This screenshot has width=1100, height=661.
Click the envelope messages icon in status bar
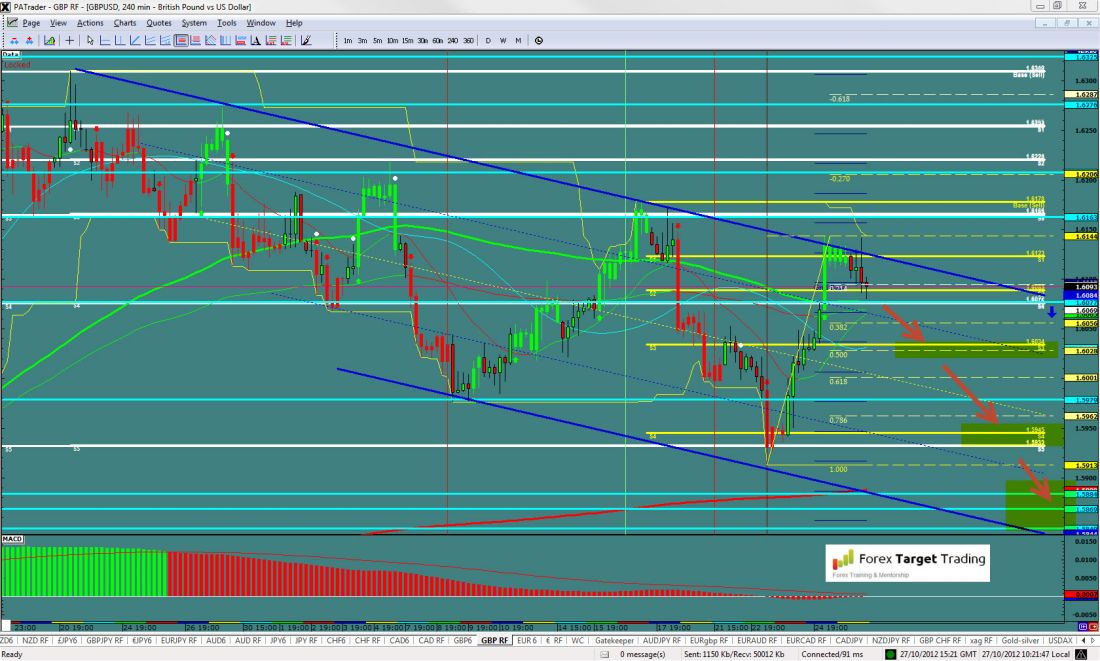coord(610,654)
